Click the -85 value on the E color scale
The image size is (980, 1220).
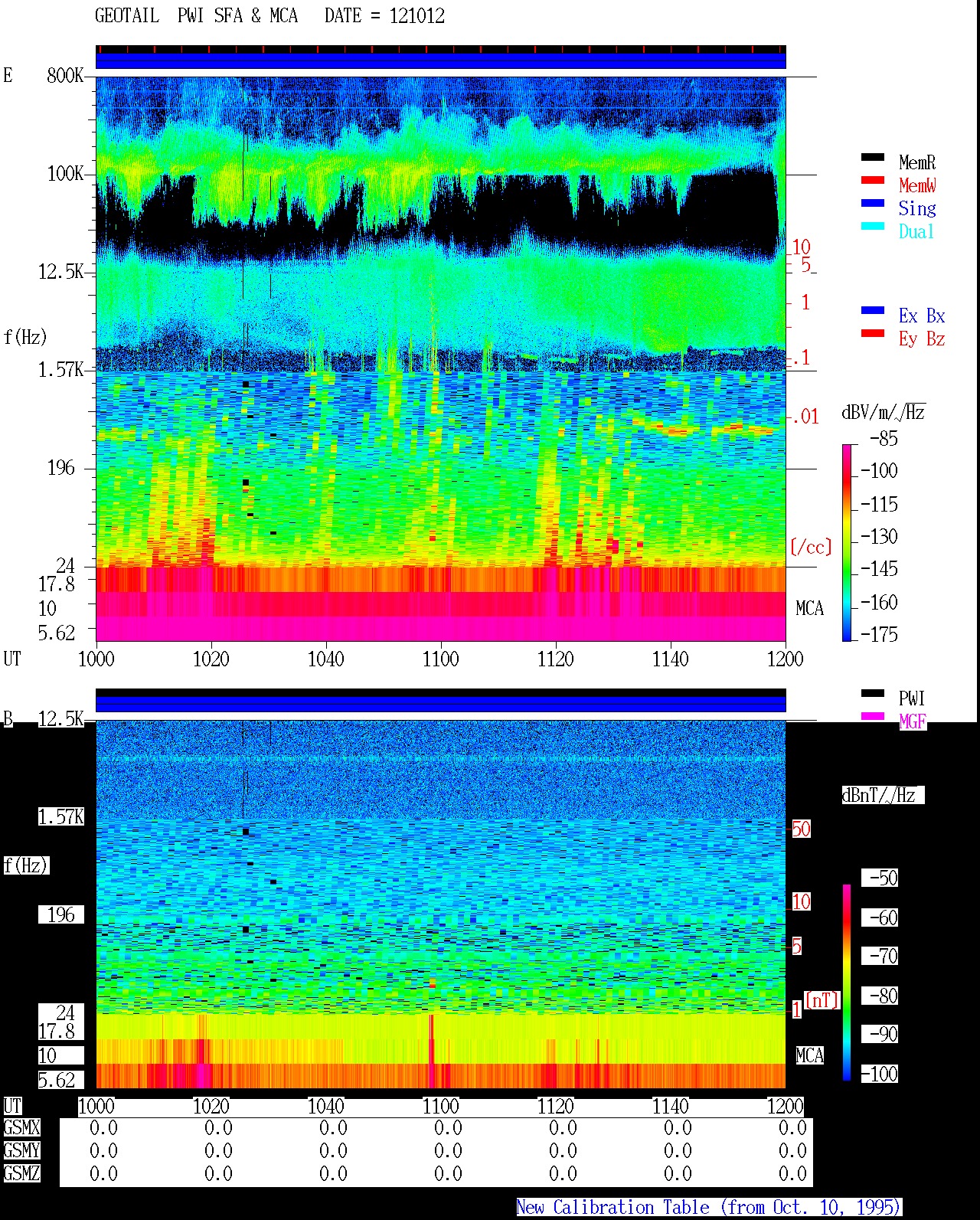click(x=884, y=440)
